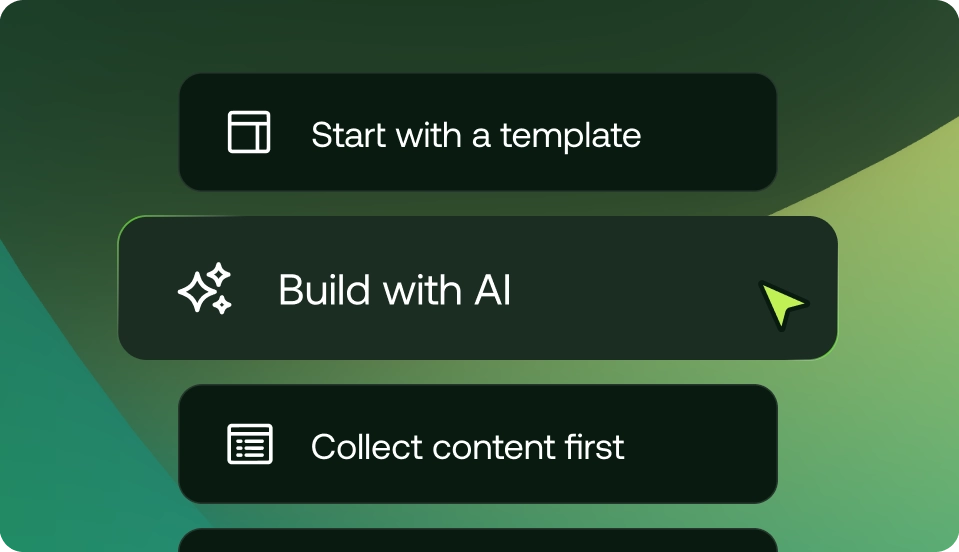Click the 'Collect content first' text label
The height and width of the screenshot is (552, 959).
[x=467, y=446]
